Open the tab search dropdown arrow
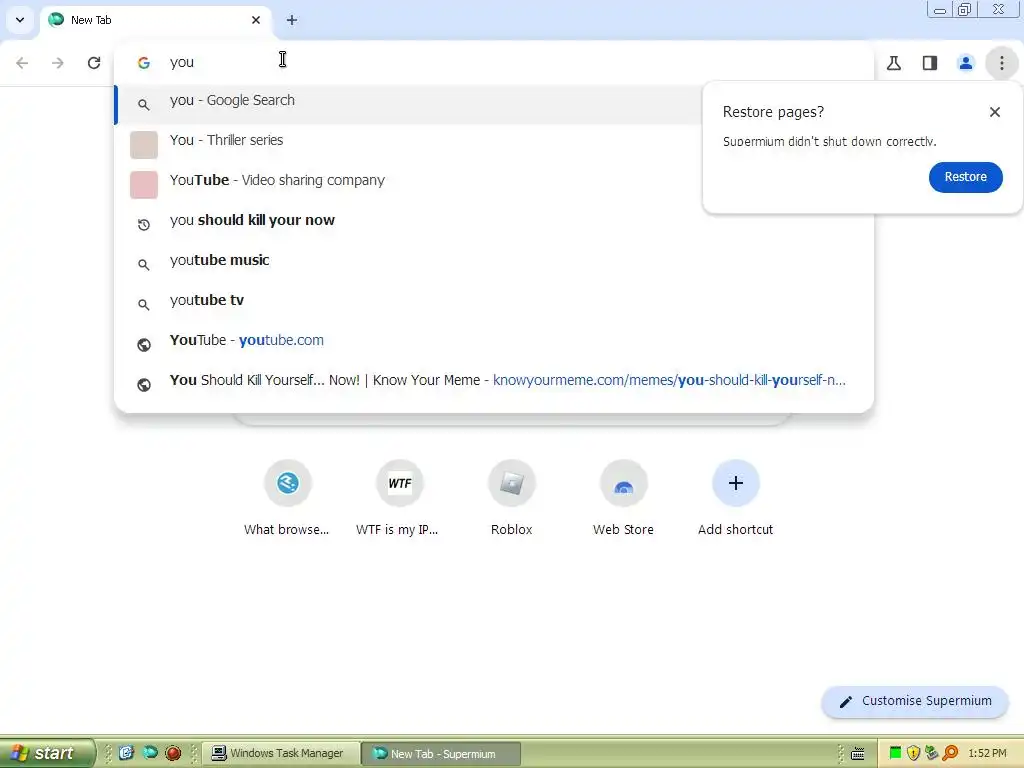 coord(20,20)
